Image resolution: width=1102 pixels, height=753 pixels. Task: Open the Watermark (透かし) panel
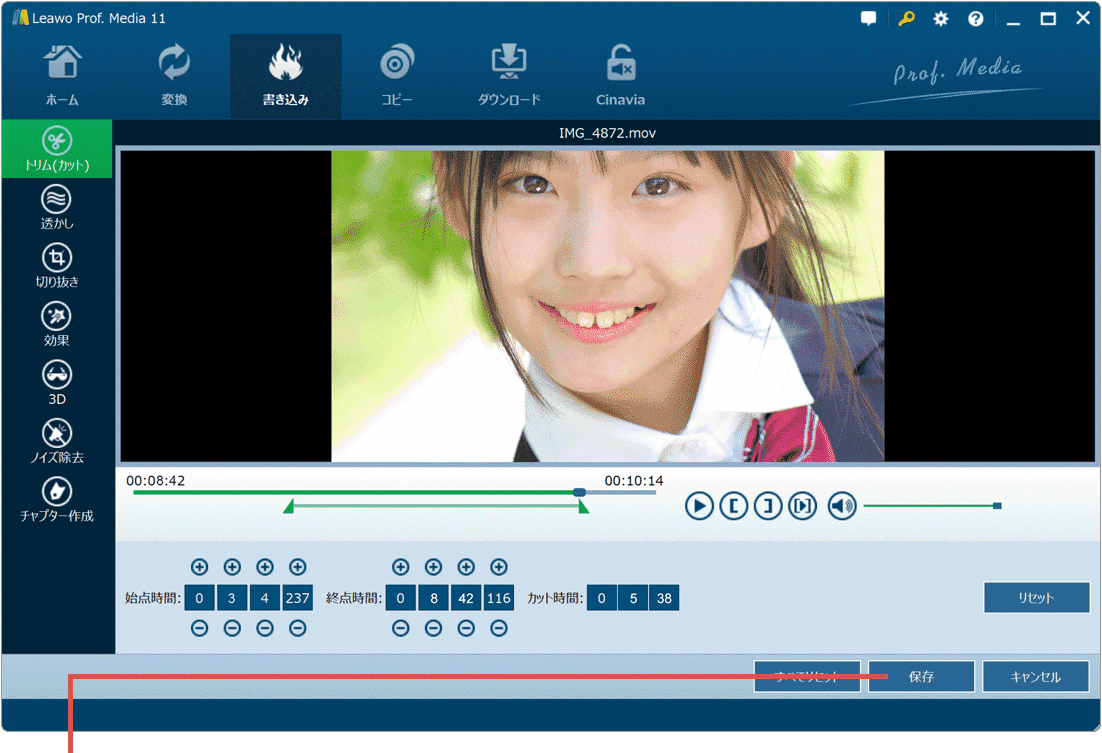[56, 207]
